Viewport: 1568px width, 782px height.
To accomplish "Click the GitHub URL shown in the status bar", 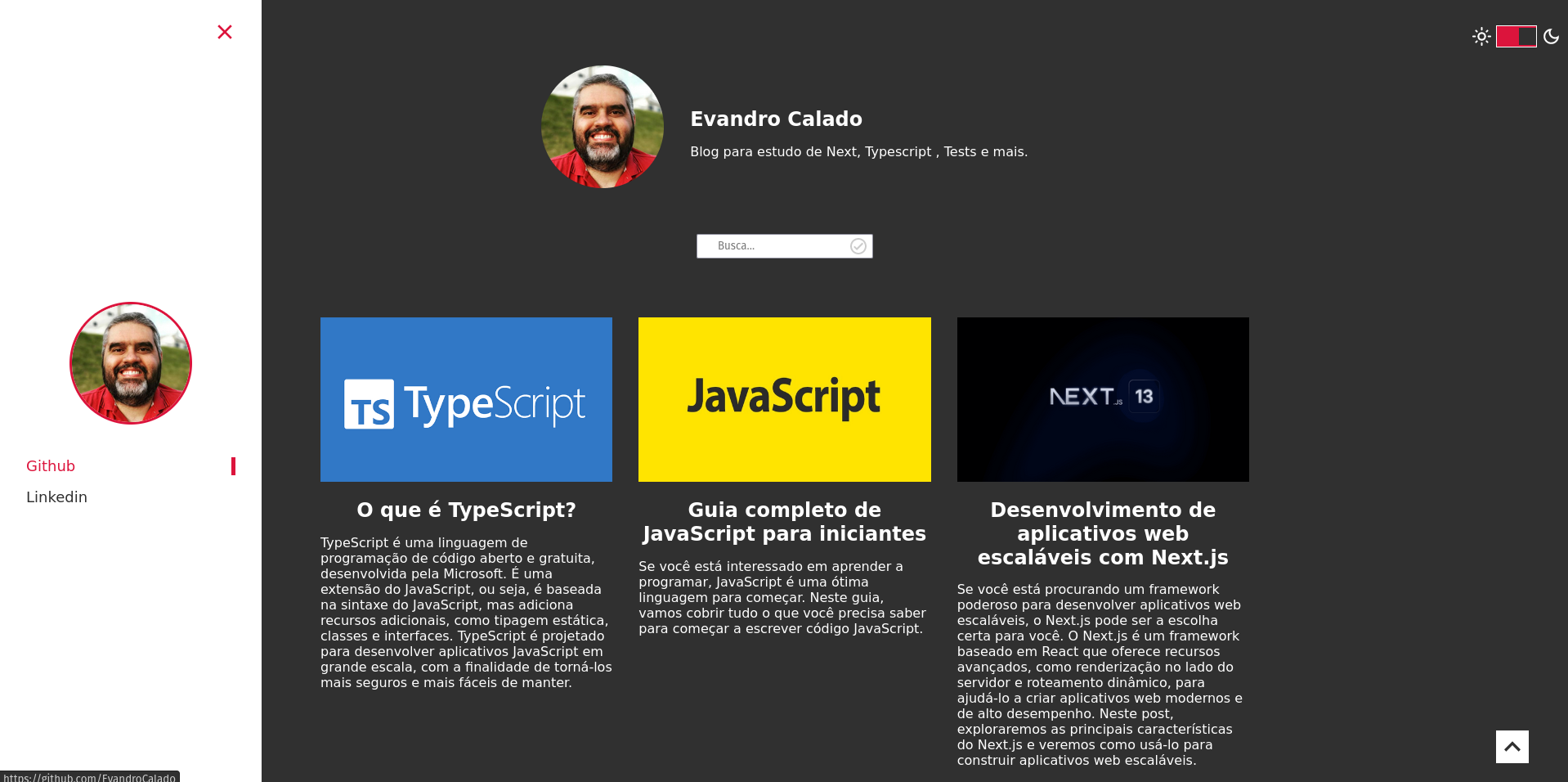I will (x=88, y=776).
